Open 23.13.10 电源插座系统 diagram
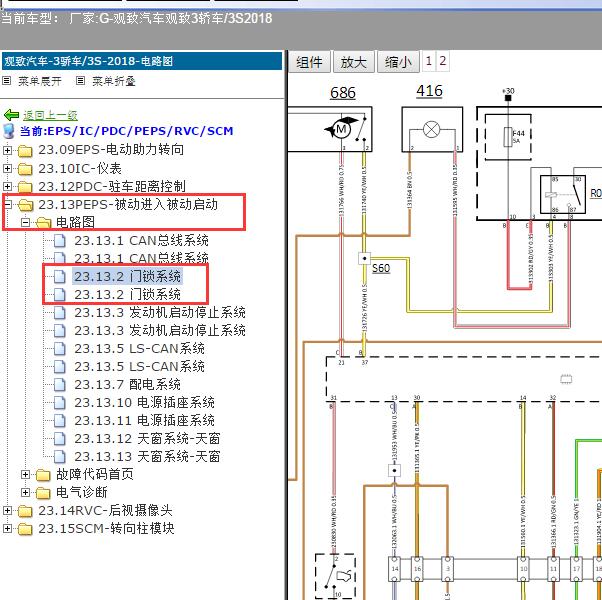Viewport: 602px width, 600px height. [x=144, y=402]
